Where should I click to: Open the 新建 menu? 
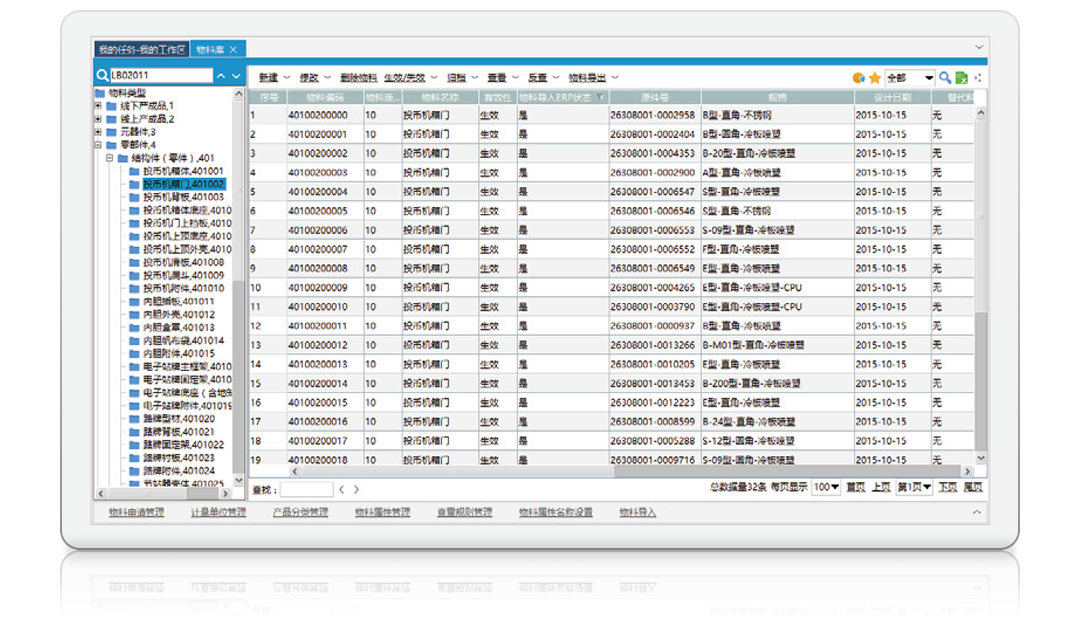tap(268, 78)
